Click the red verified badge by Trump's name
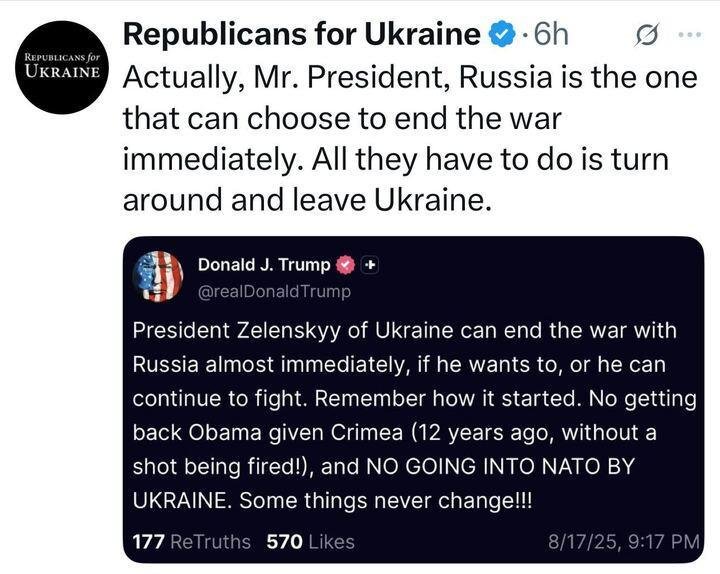This screenshot has width=720, height=574. pos(346,265)
